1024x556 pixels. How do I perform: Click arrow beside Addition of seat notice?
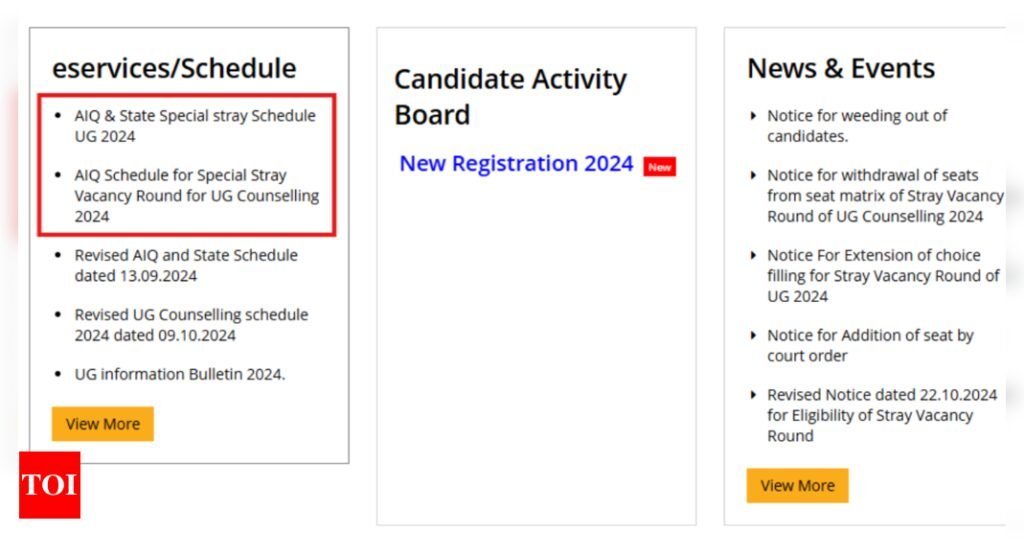[x=753, y=335]
